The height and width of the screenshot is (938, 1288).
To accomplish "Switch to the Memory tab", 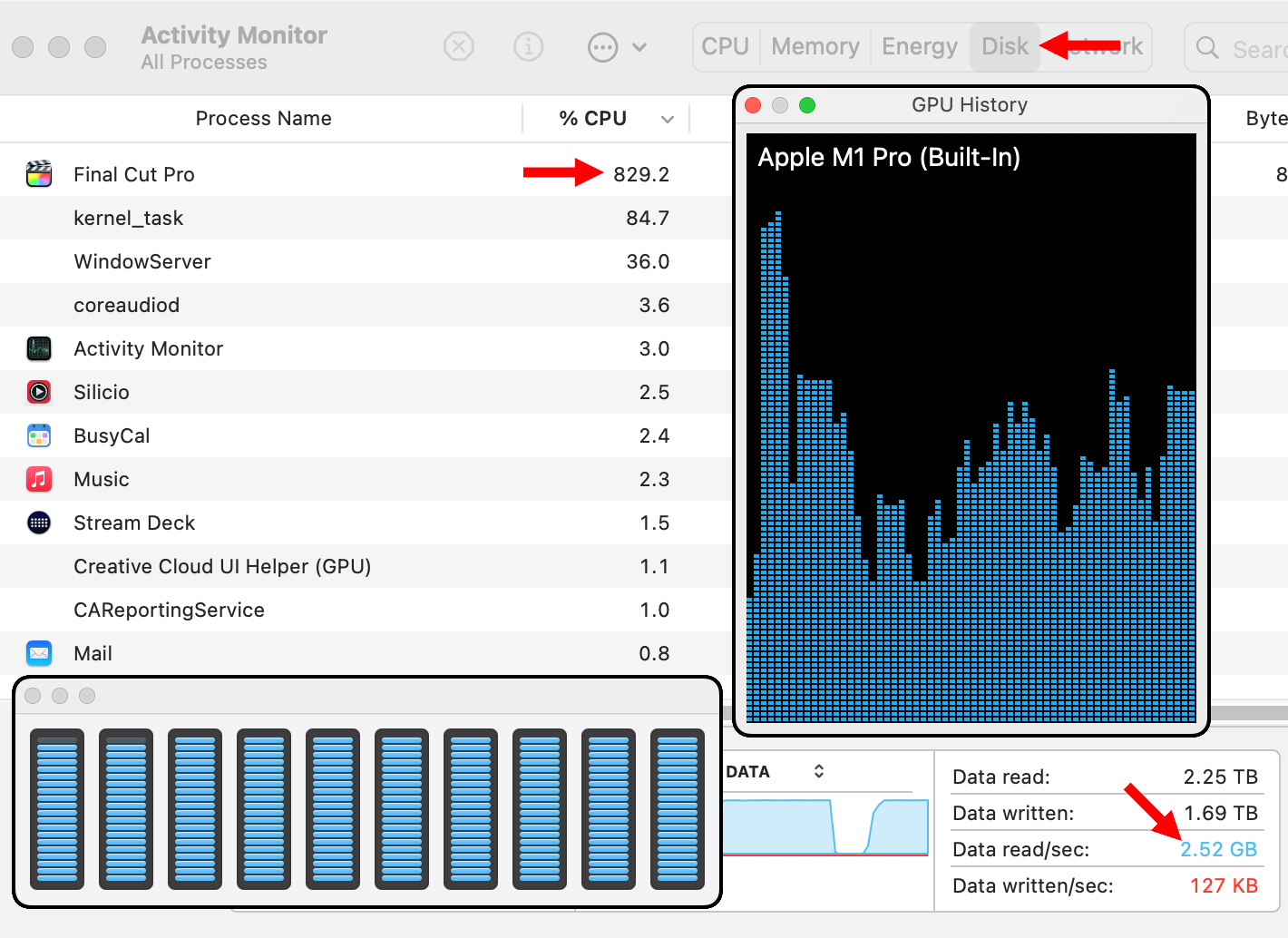I will [x=815, y=47].
